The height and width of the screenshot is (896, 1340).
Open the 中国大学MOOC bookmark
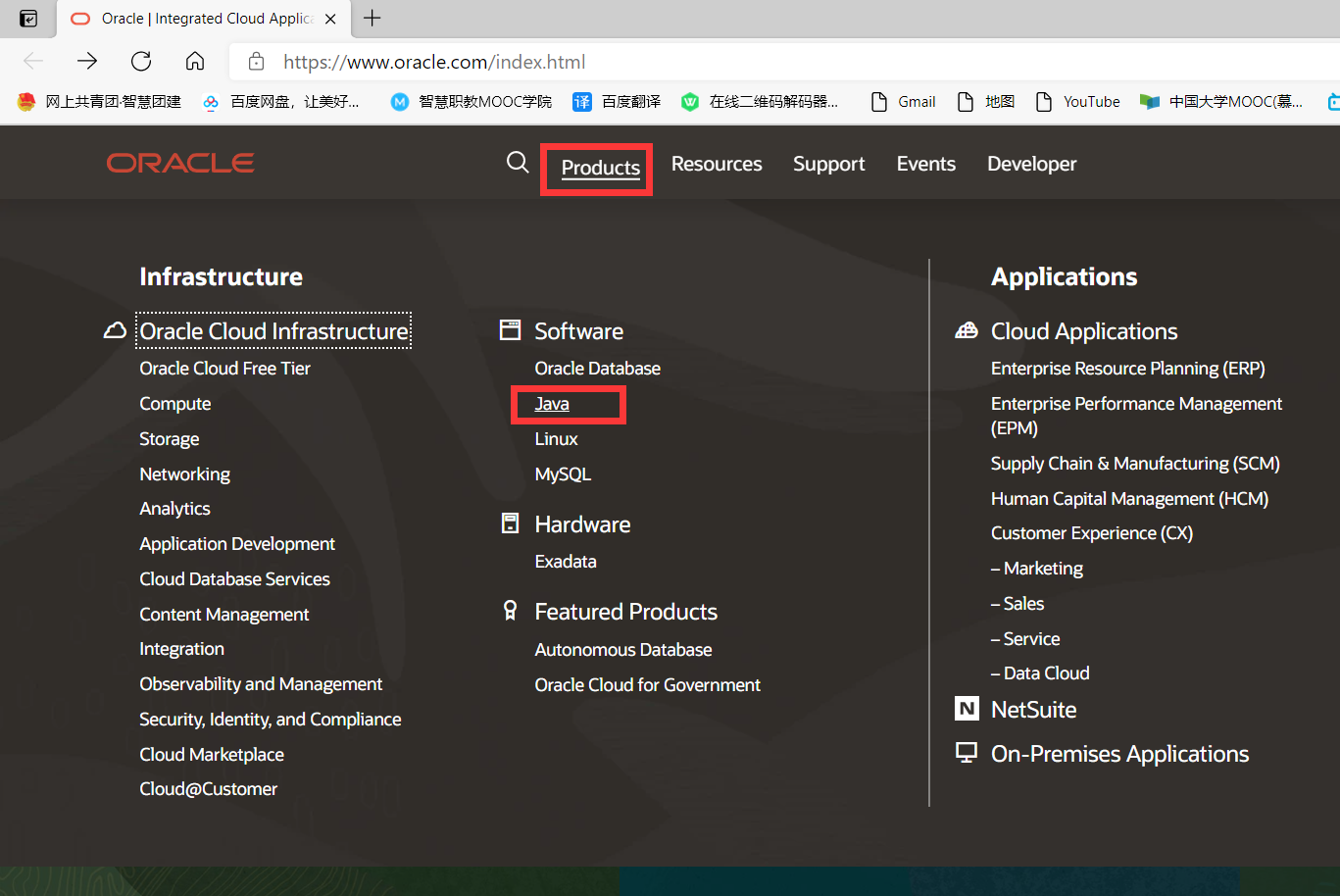click(x=1220, y=102)
